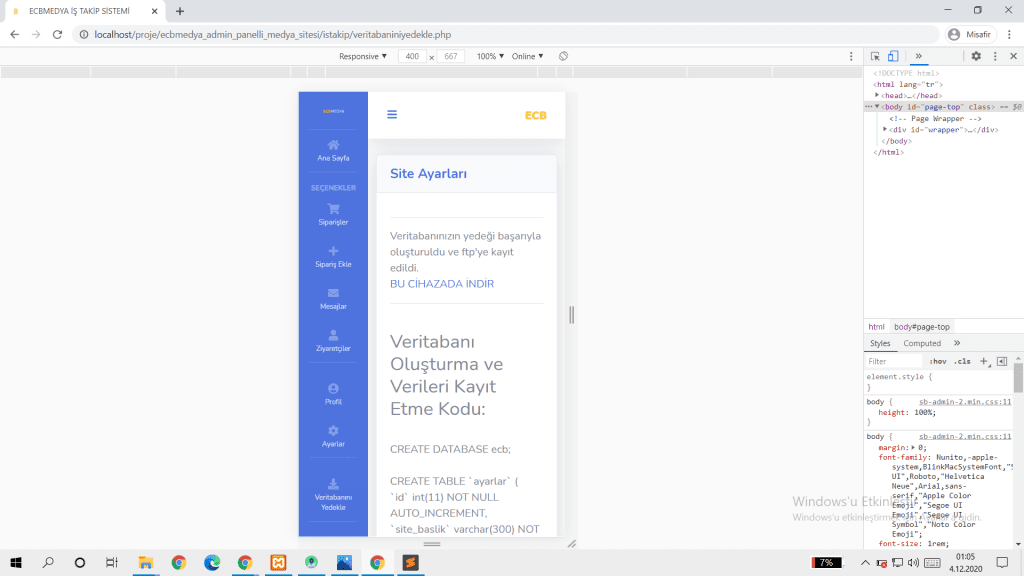Click the Filter field in Styles pane
The width and height of the screenshot is (1024, 576).
tap(892, 361)
